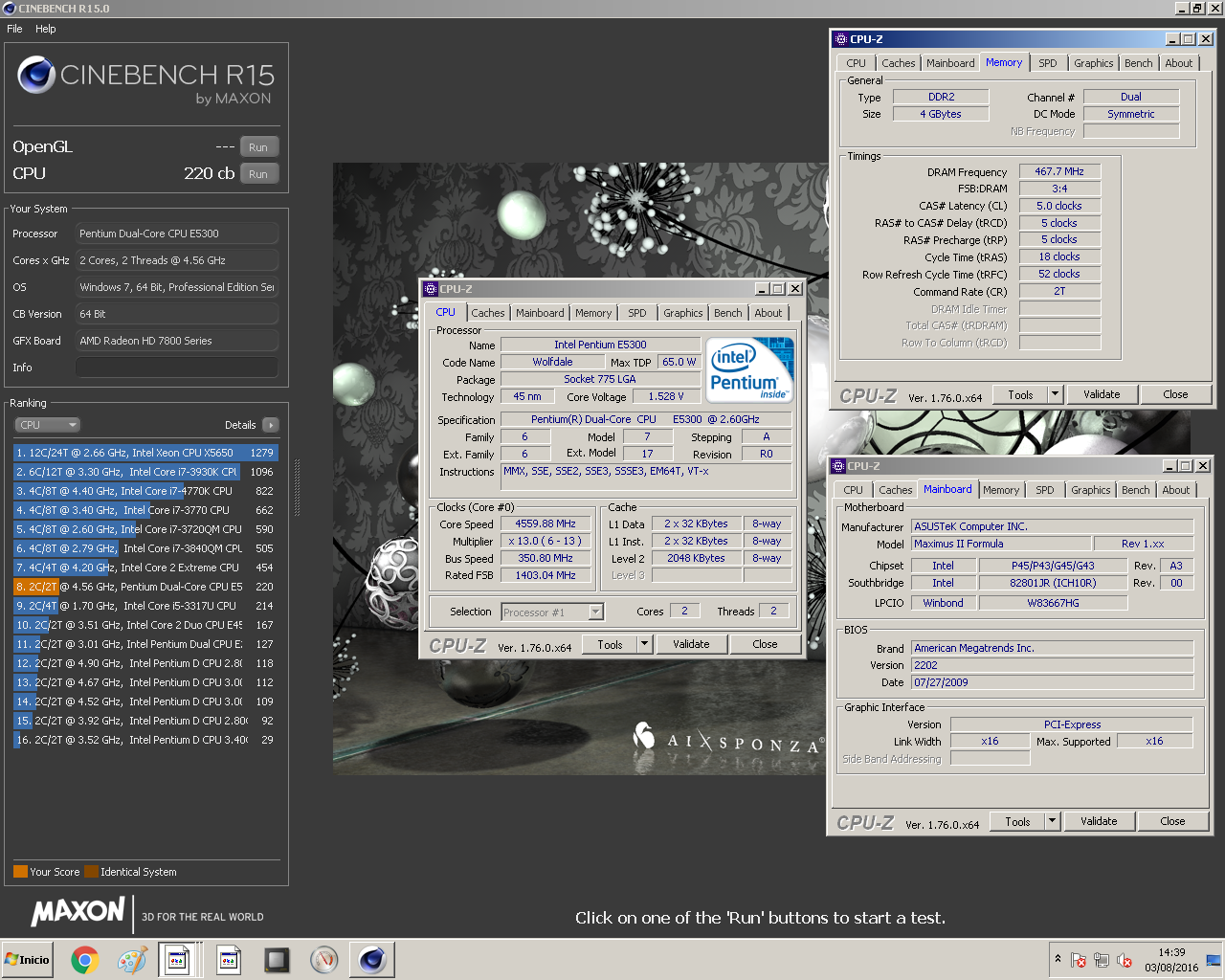Open Processor #1 selection dropdown
Screen dimensions: 1225x980
(x=596, y=612)
